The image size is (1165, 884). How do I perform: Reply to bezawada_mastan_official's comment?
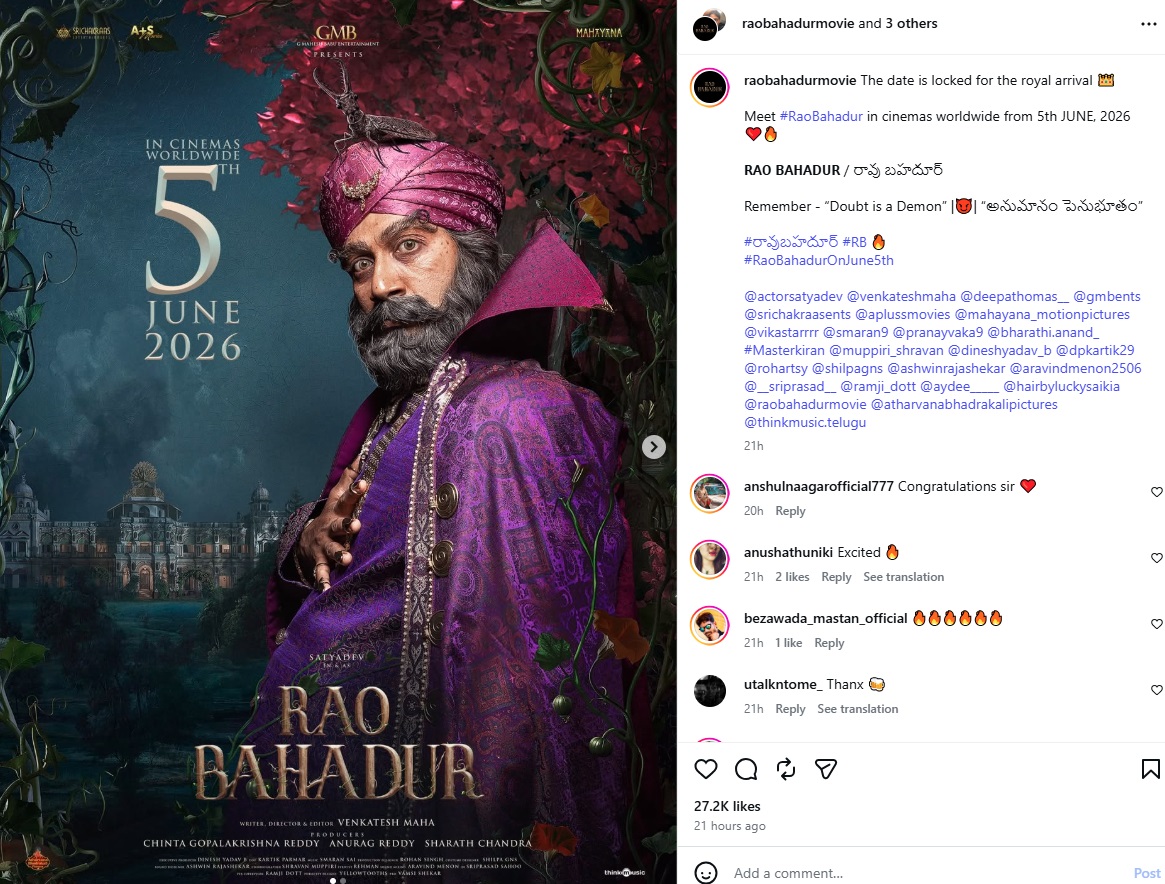[x=829, y=643]
